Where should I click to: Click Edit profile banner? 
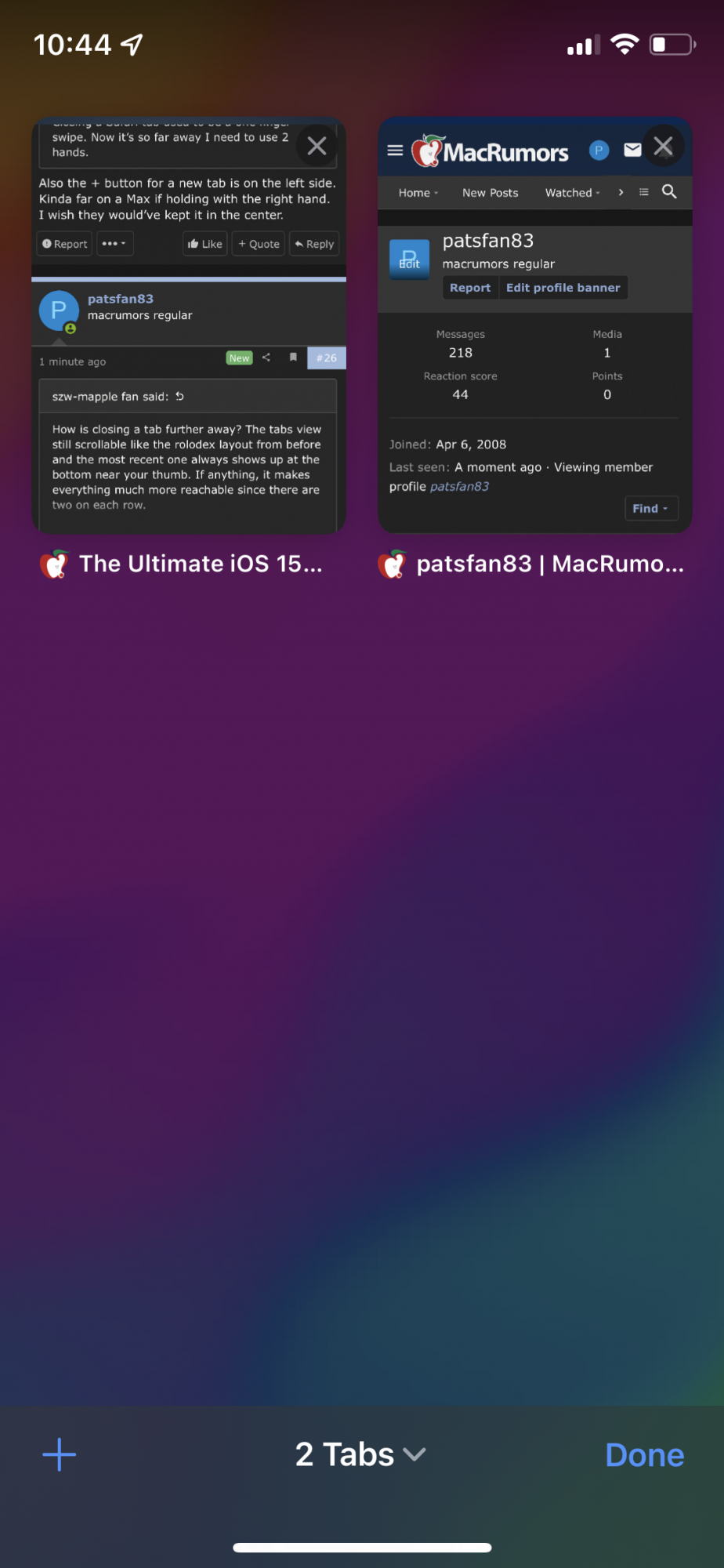(x=563, y=288)
